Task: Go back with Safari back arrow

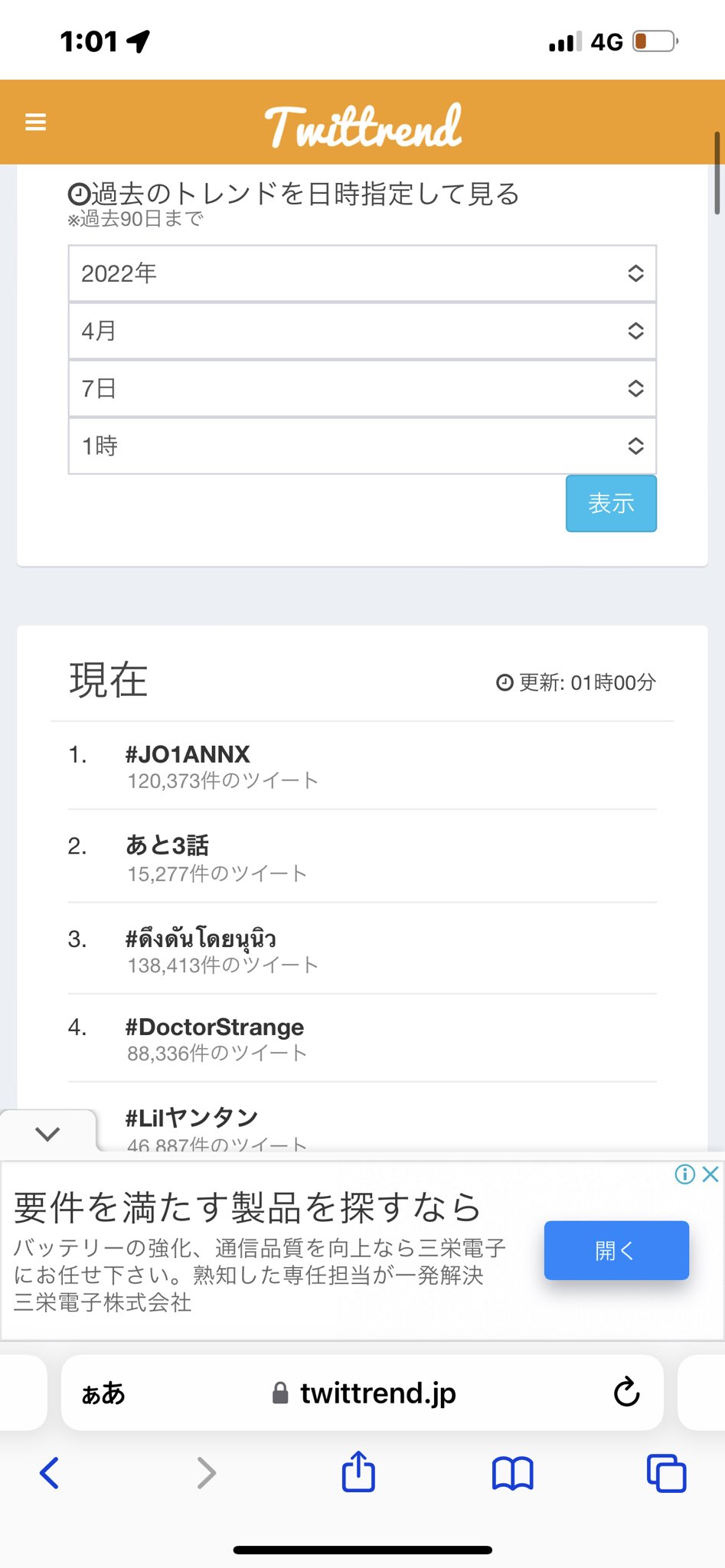Action: coord(50,1472)
